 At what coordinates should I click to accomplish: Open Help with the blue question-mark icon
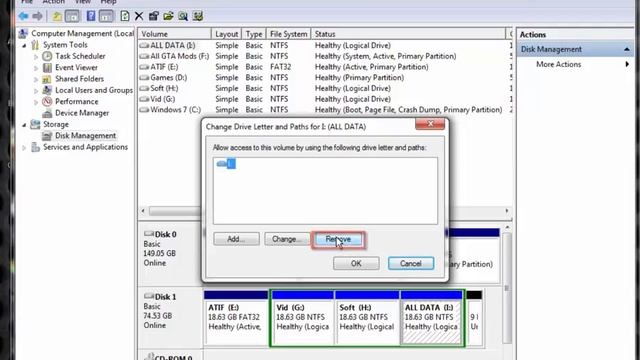tap(91, 16)
